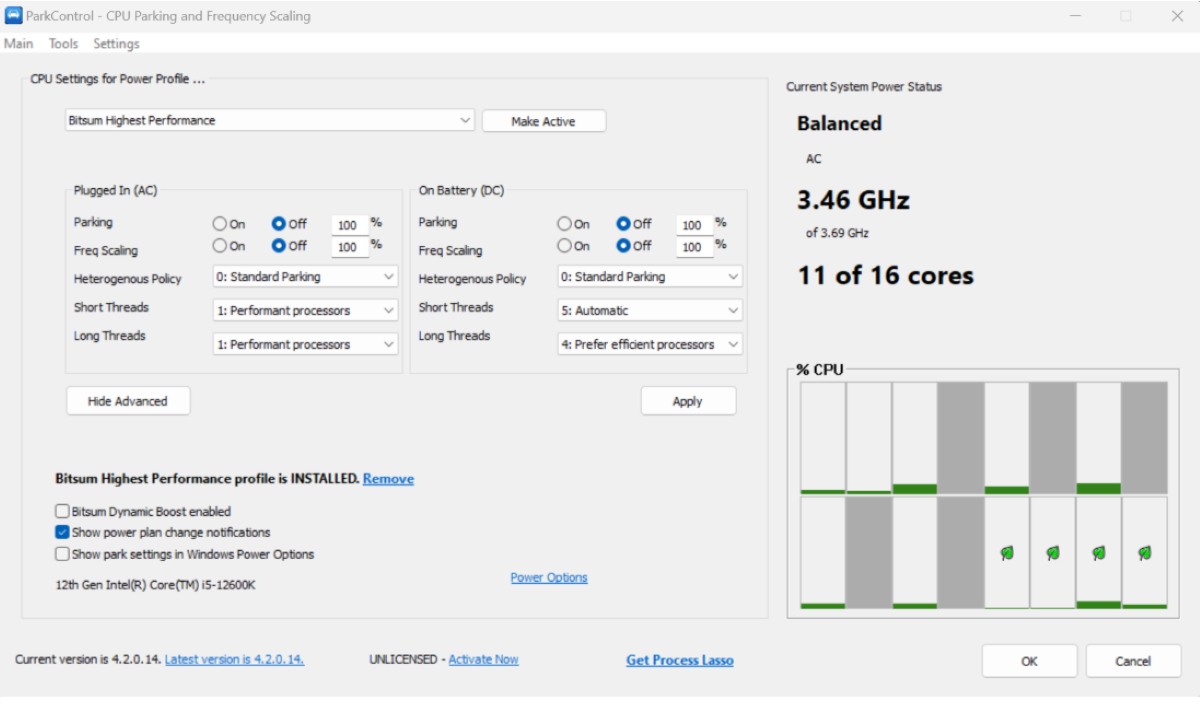Open the Settings menu
The width and height of the screenshot is (1200, 710).
coord(116,44)
